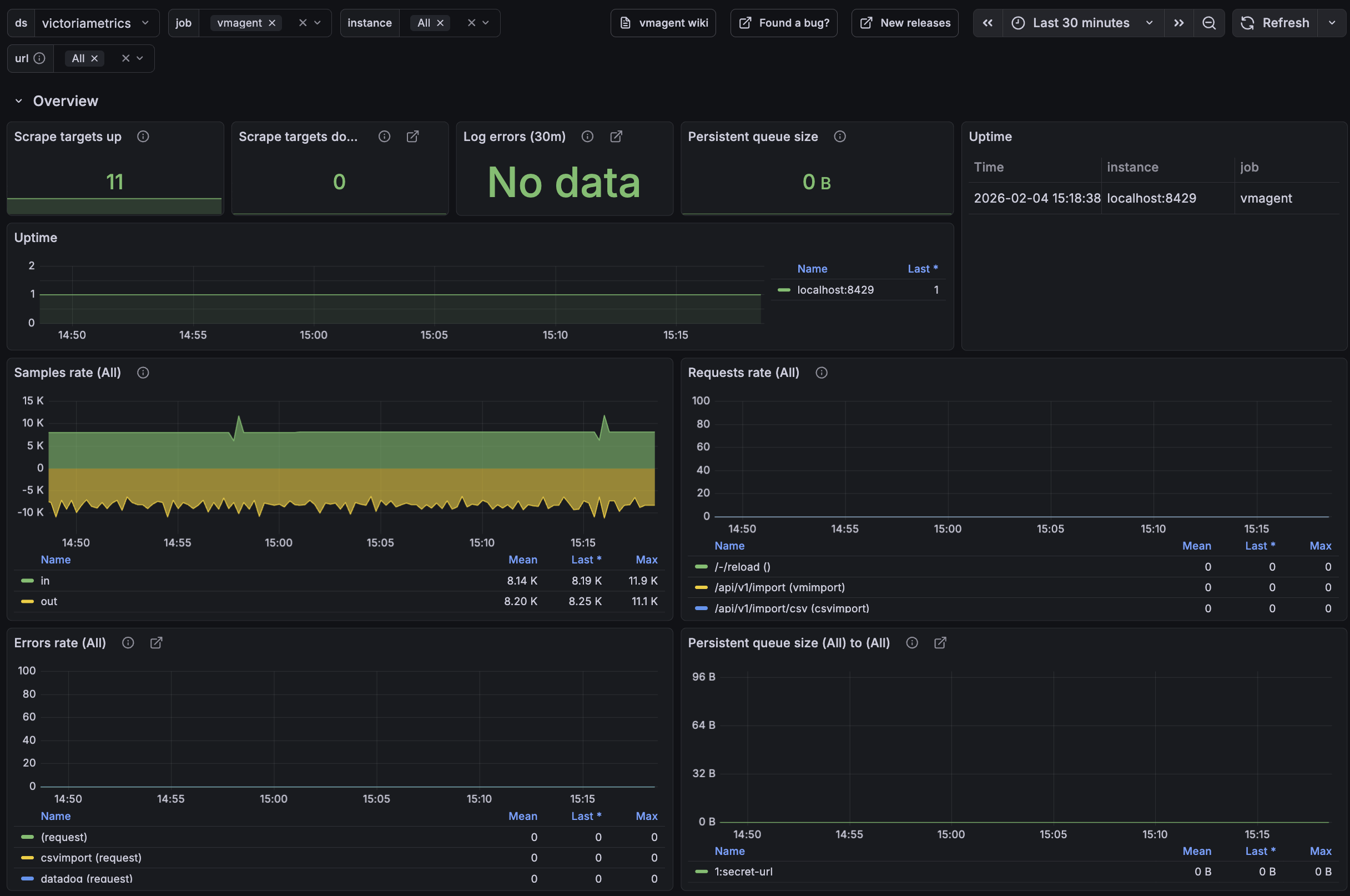Toggle 'in' series in Samples rate legend
This screenshot has width=1350, height=896.
(x=45, y=581)
